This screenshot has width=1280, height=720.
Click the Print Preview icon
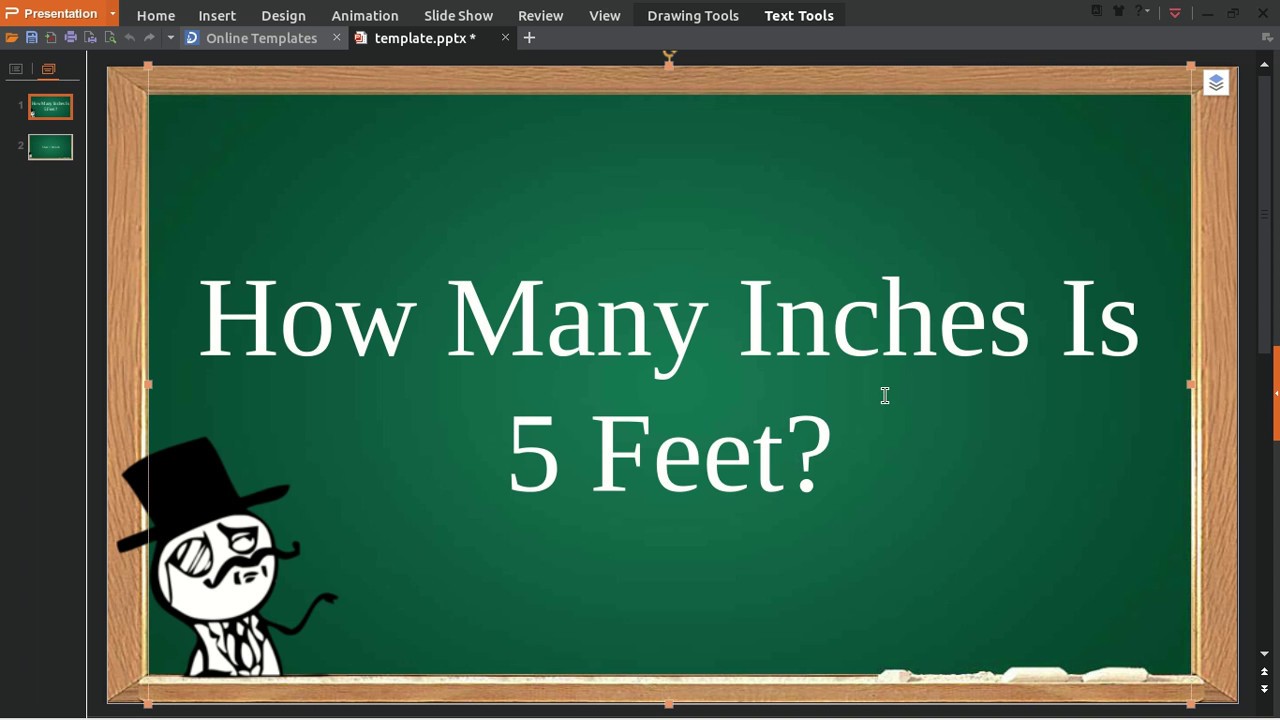pyautogui.click(x=90, y=37)
